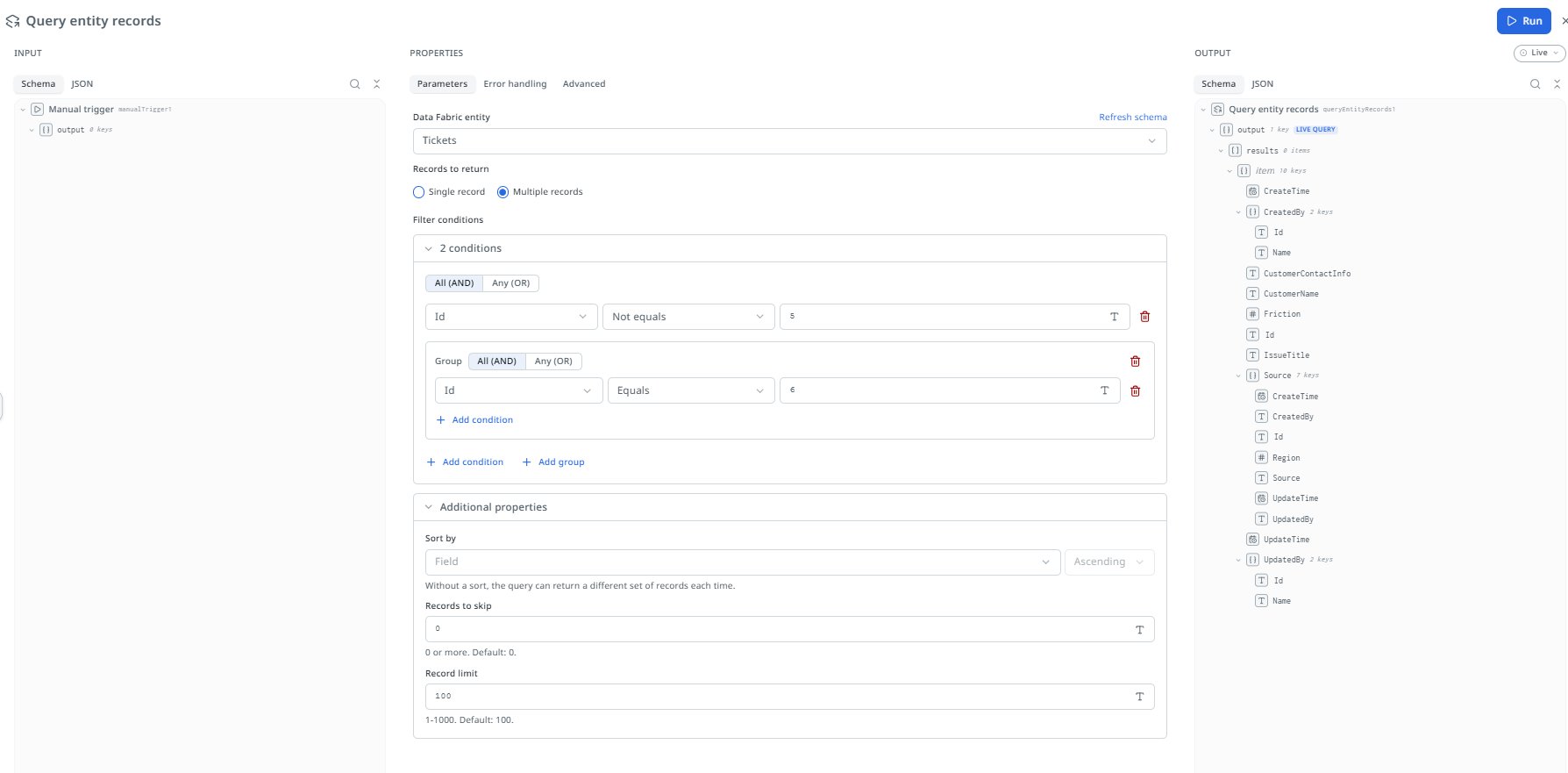Collapse the 2 conditions section
This screenshot has height=773, width=1568.
[429, 249]
